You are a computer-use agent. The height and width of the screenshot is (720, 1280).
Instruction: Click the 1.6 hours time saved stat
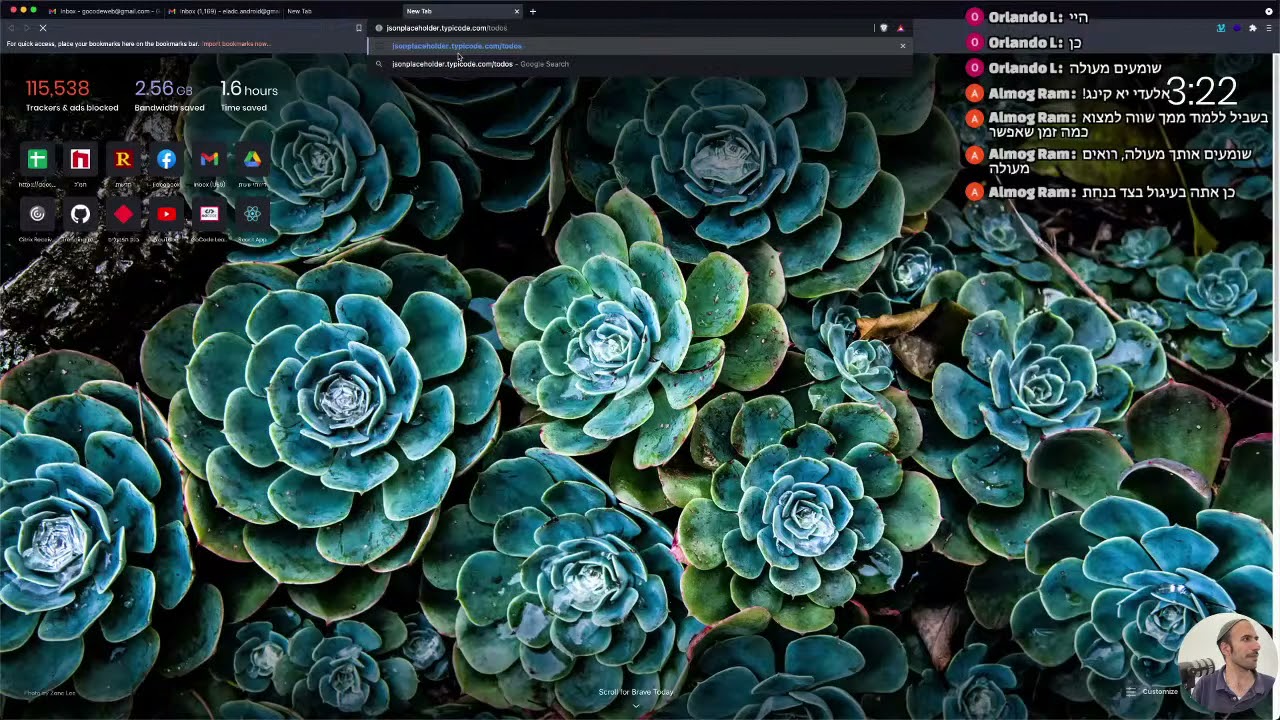point(249,96)
